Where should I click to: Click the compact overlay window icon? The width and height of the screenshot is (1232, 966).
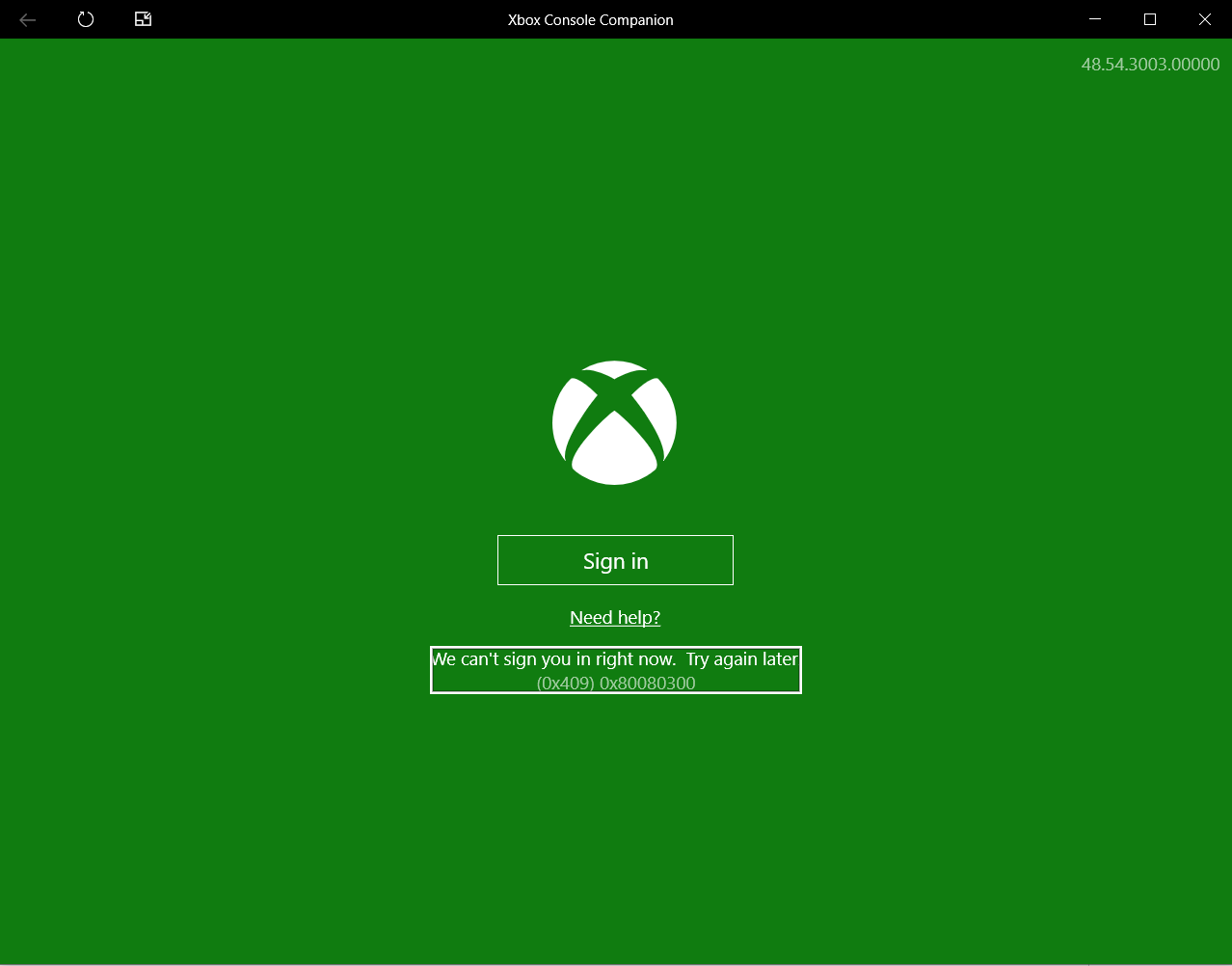(x=143, y=19)
